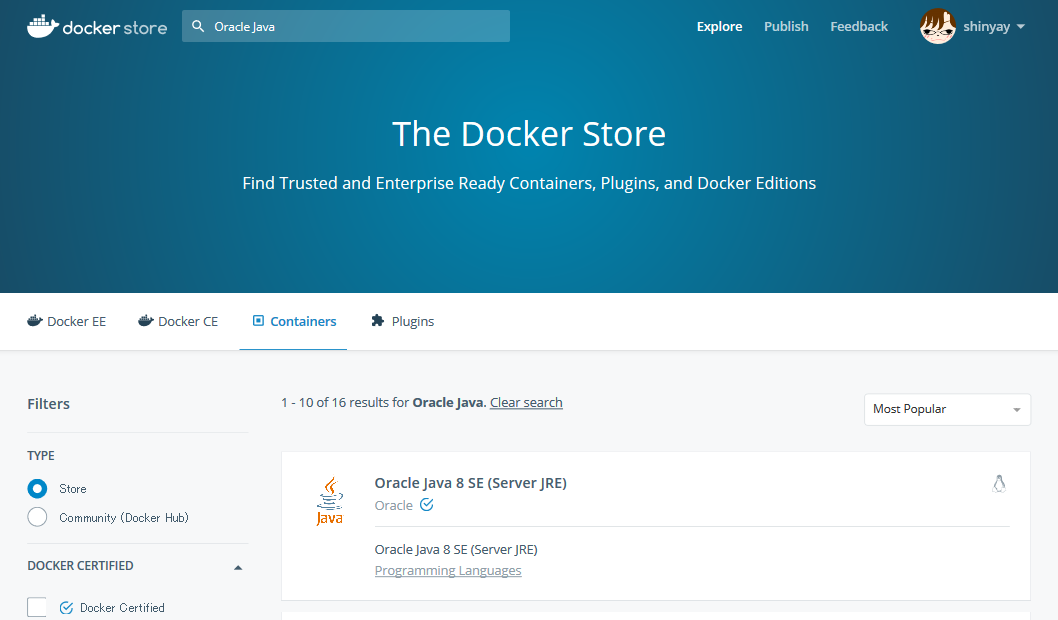The width and height of the screenshot is (1058, 620).
Task: Open the Feedback link in the header
Action: tap(859, 26)
